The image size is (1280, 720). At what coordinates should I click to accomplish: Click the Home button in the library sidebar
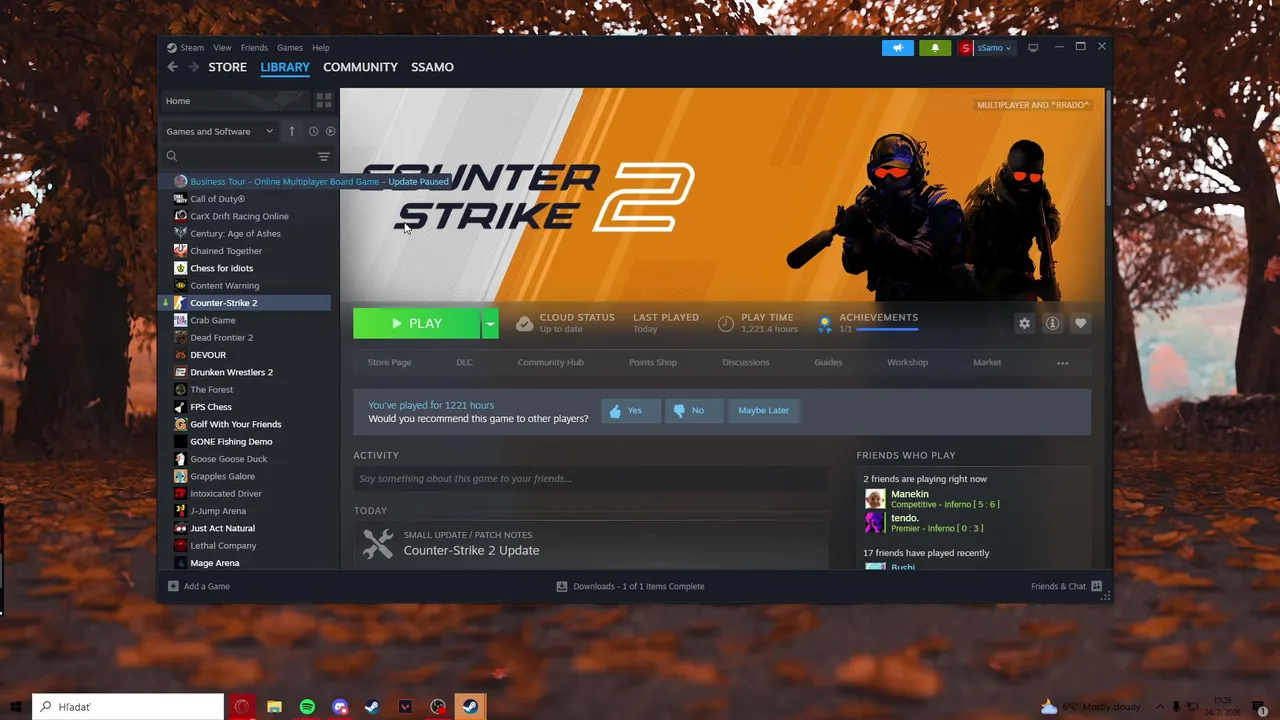tap(236, 101)
